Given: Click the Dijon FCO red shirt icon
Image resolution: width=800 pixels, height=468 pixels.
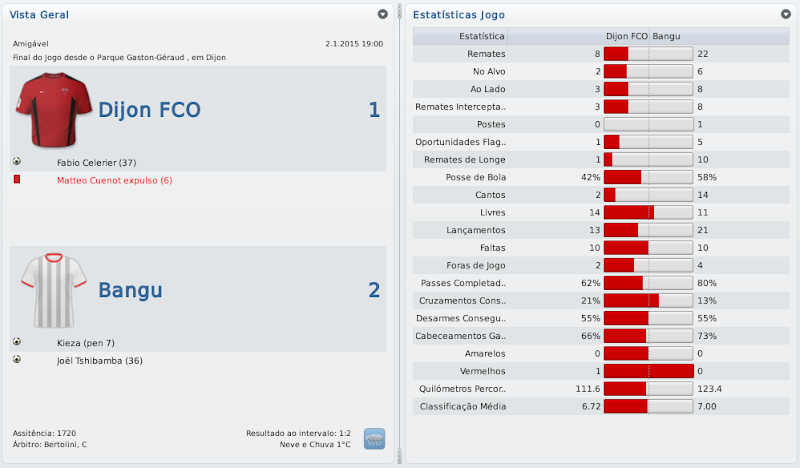Looking at the screenshot, I should point(54,110).
